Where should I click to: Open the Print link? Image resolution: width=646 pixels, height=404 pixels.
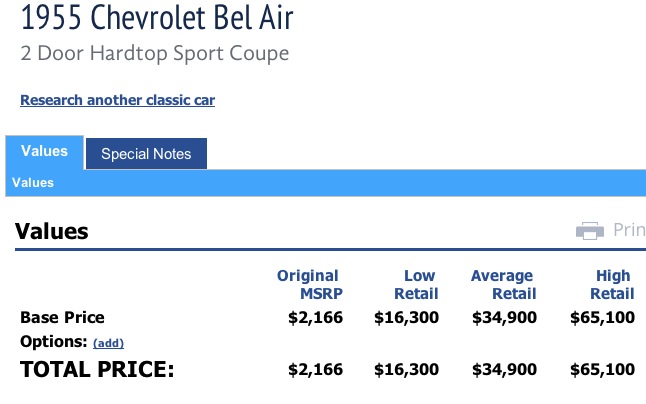coord(629,230)
